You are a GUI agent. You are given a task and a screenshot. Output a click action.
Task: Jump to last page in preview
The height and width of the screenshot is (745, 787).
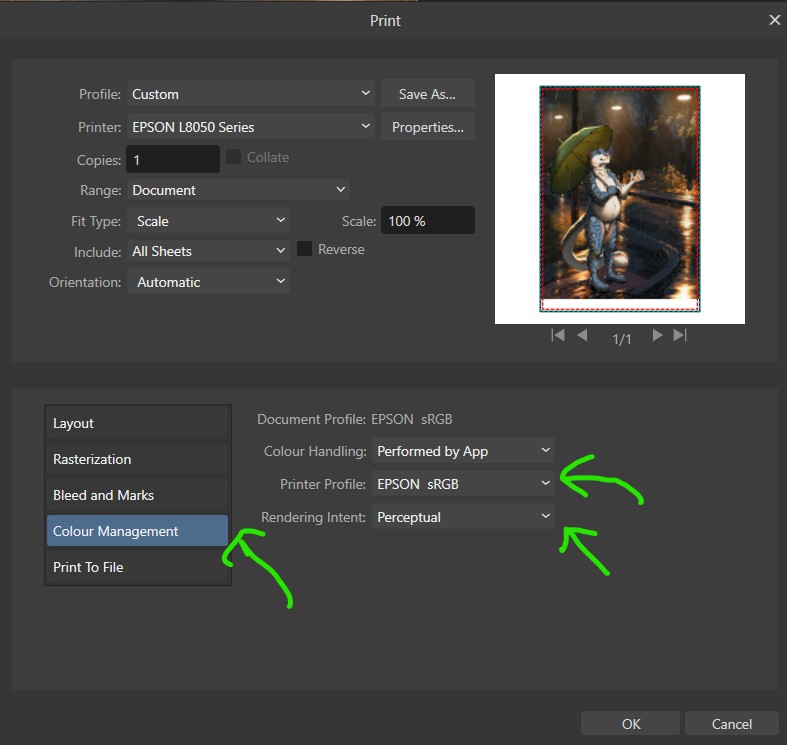[680, 336]
